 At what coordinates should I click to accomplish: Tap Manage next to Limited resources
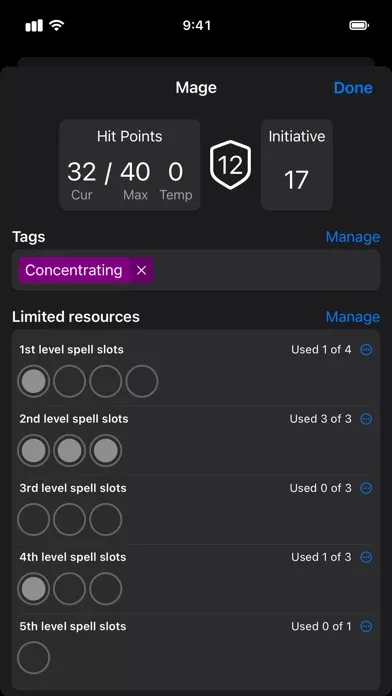tap(352, 317)
